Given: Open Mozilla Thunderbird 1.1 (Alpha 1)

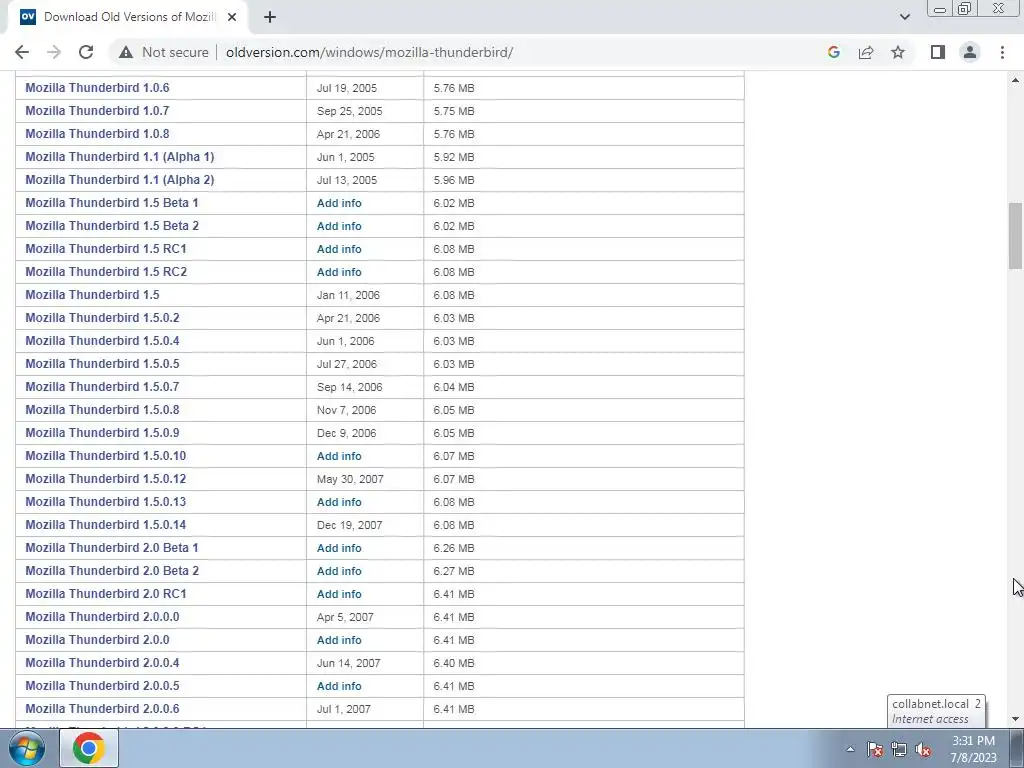Looking at the screenshot, I should [x=120, y=157].
